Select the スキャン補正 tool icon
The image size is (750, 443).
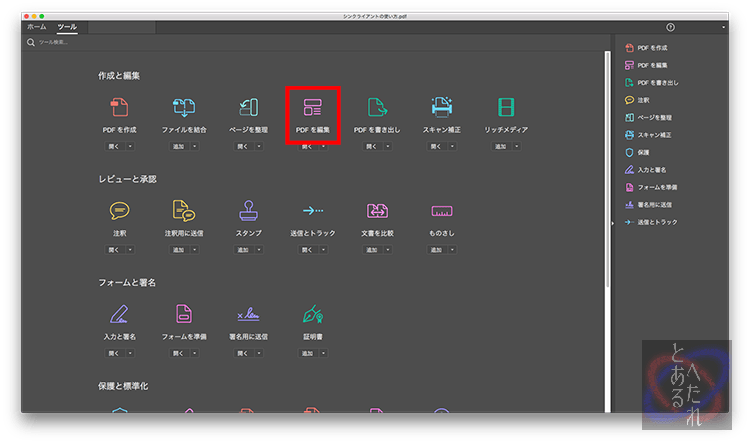click(x=441, y=108)
